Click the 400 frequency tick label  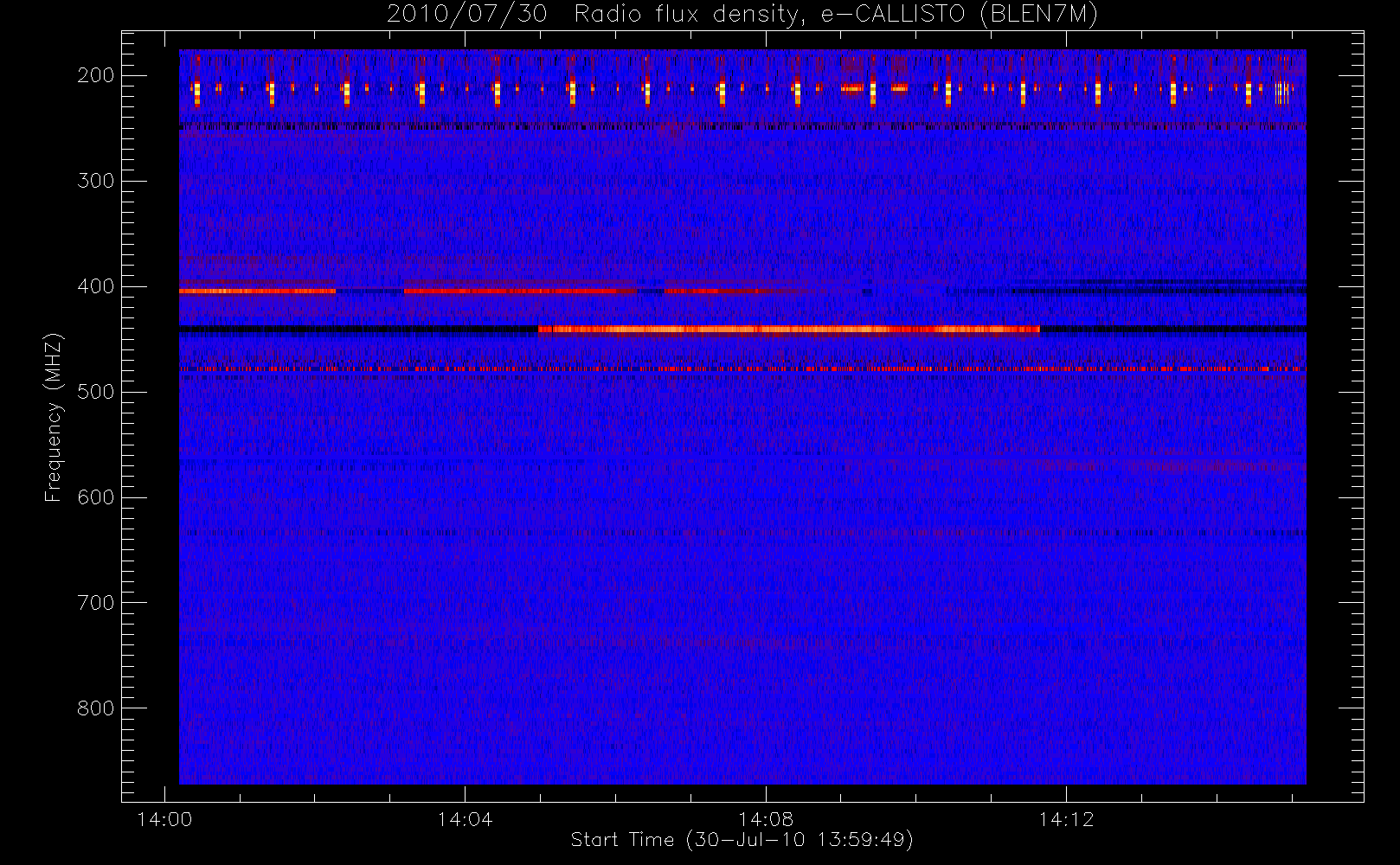click(x=95, y=286)
